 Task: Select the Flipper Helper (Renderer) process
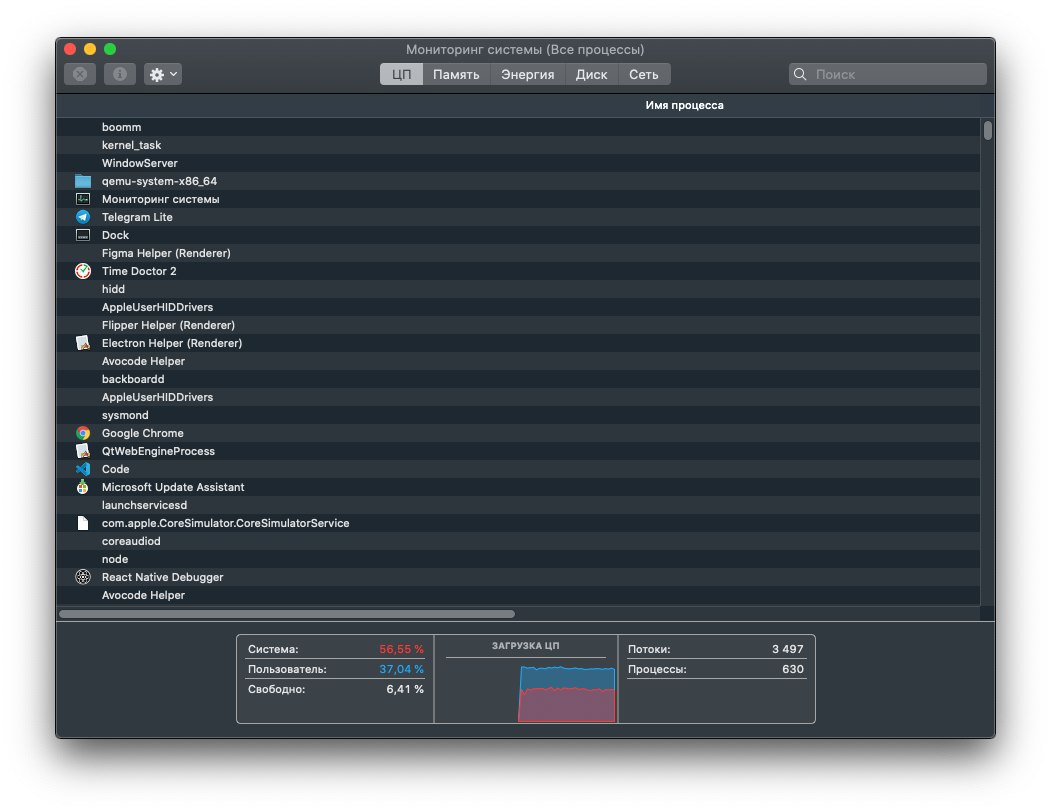pos(518,325)
